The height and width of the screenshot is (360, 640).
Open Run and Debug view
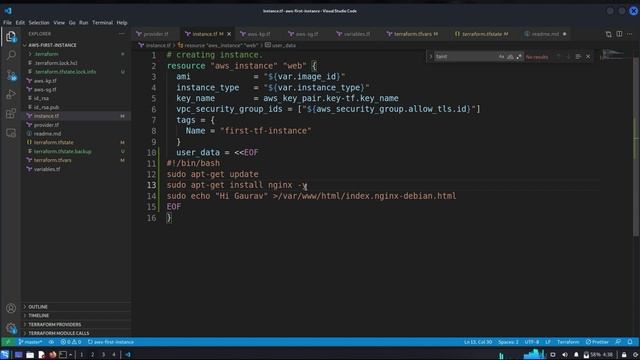(x=11, y=94)
